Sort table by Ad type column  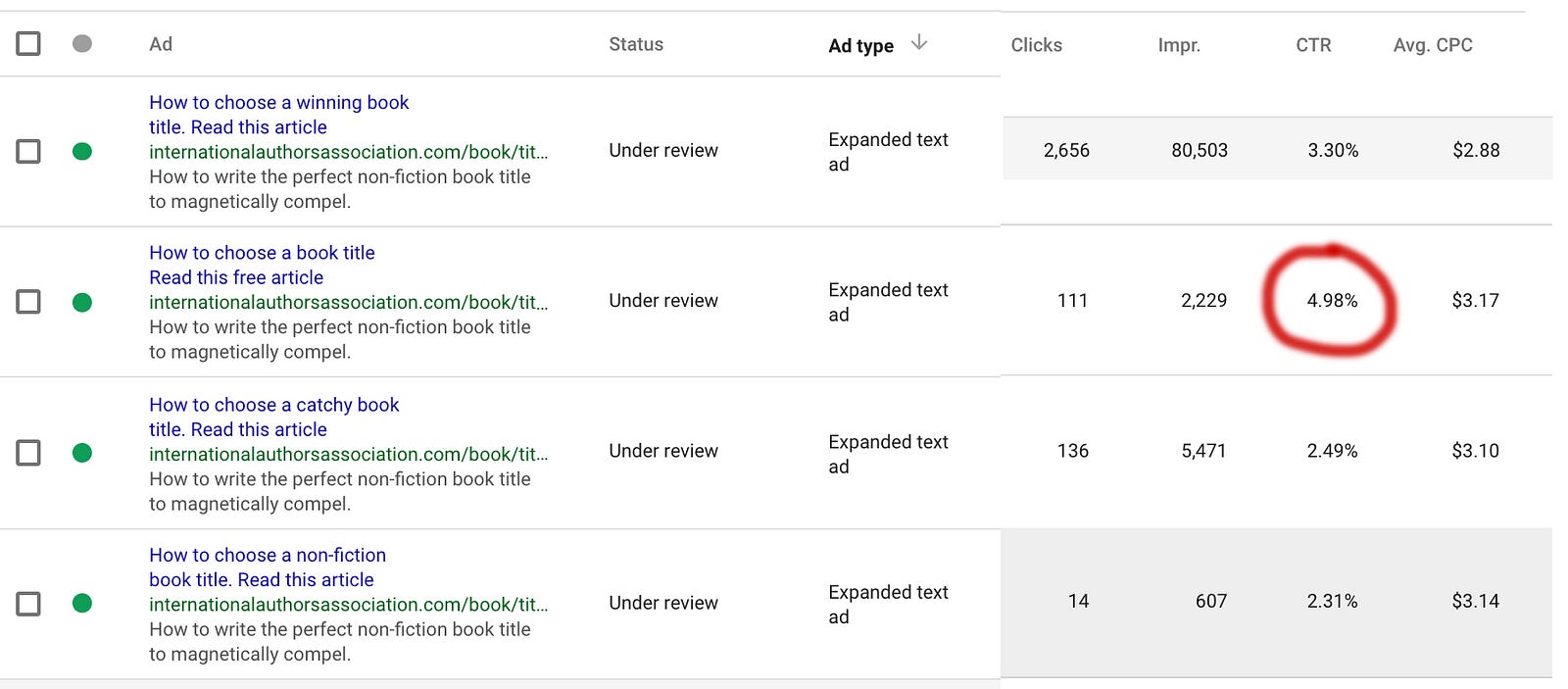click(860, 45)
